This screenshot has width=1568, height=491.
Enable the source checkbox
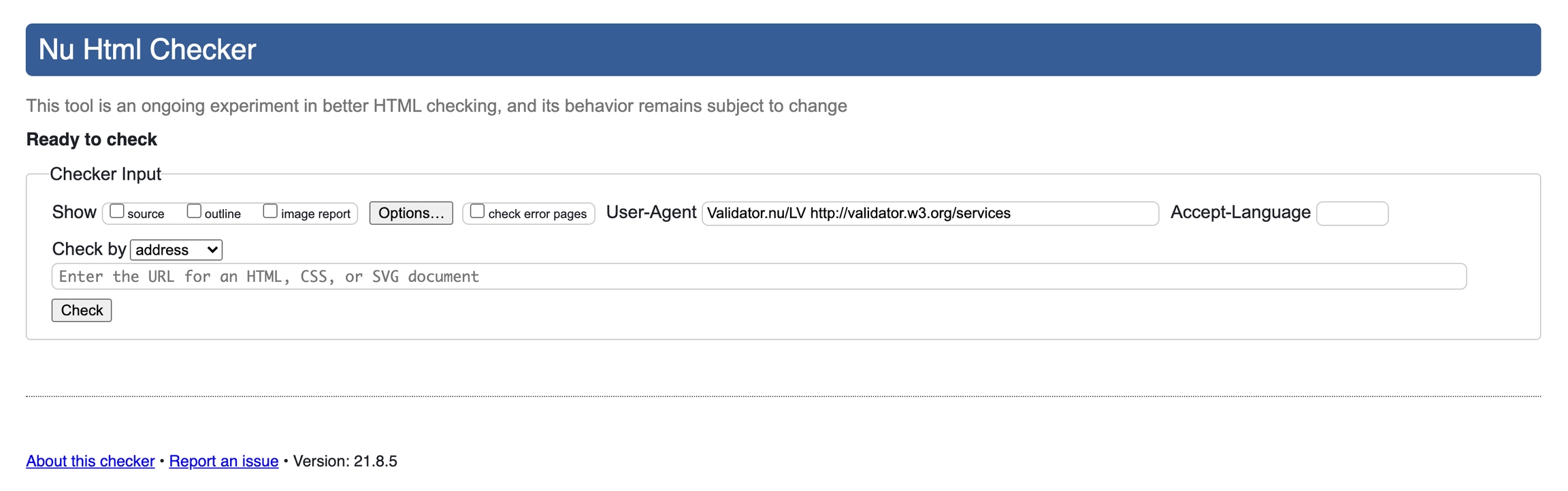pyautogui.click(x=117, y=212)
